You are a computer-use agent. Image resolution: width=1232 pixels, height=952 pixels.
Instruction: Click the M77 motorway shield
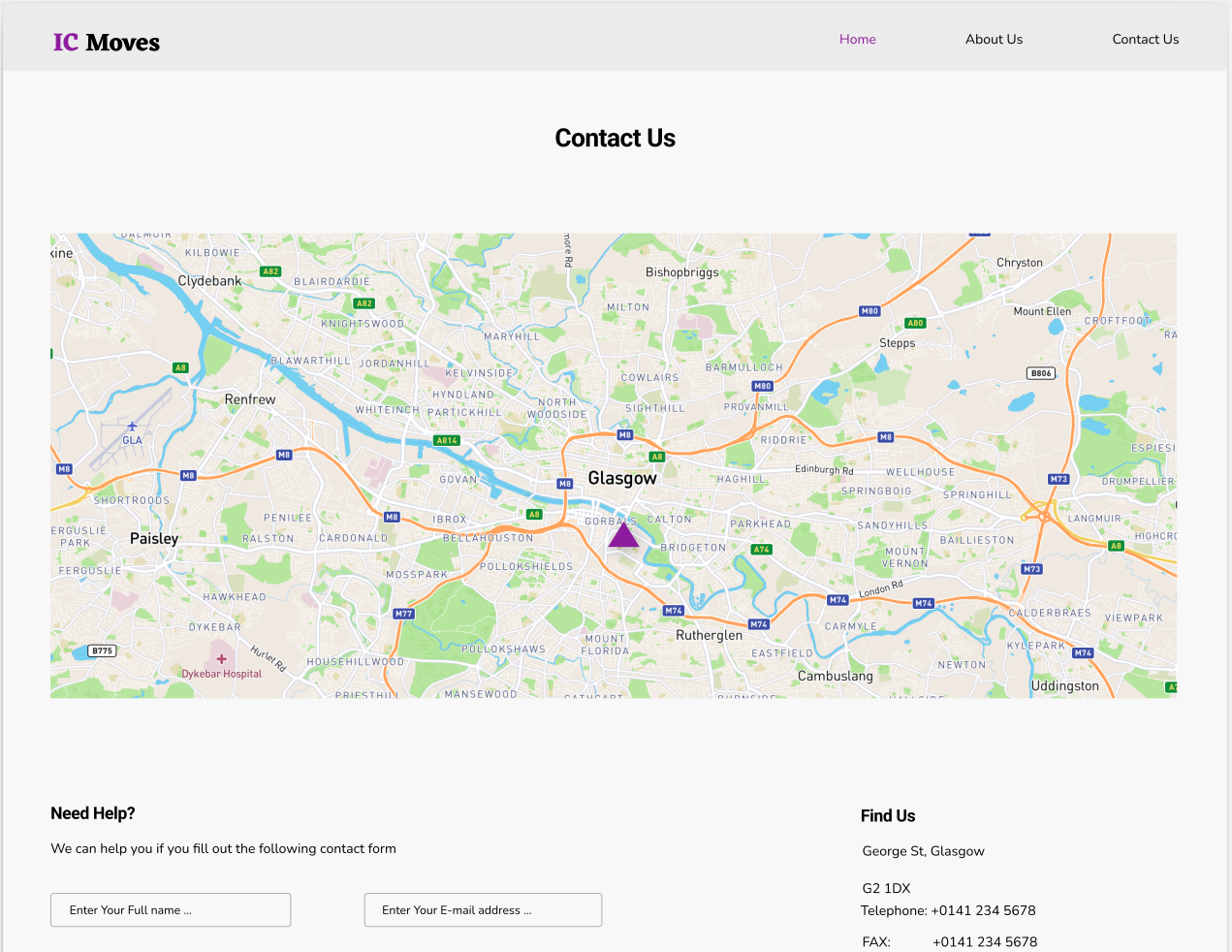[x=403, y=614]
